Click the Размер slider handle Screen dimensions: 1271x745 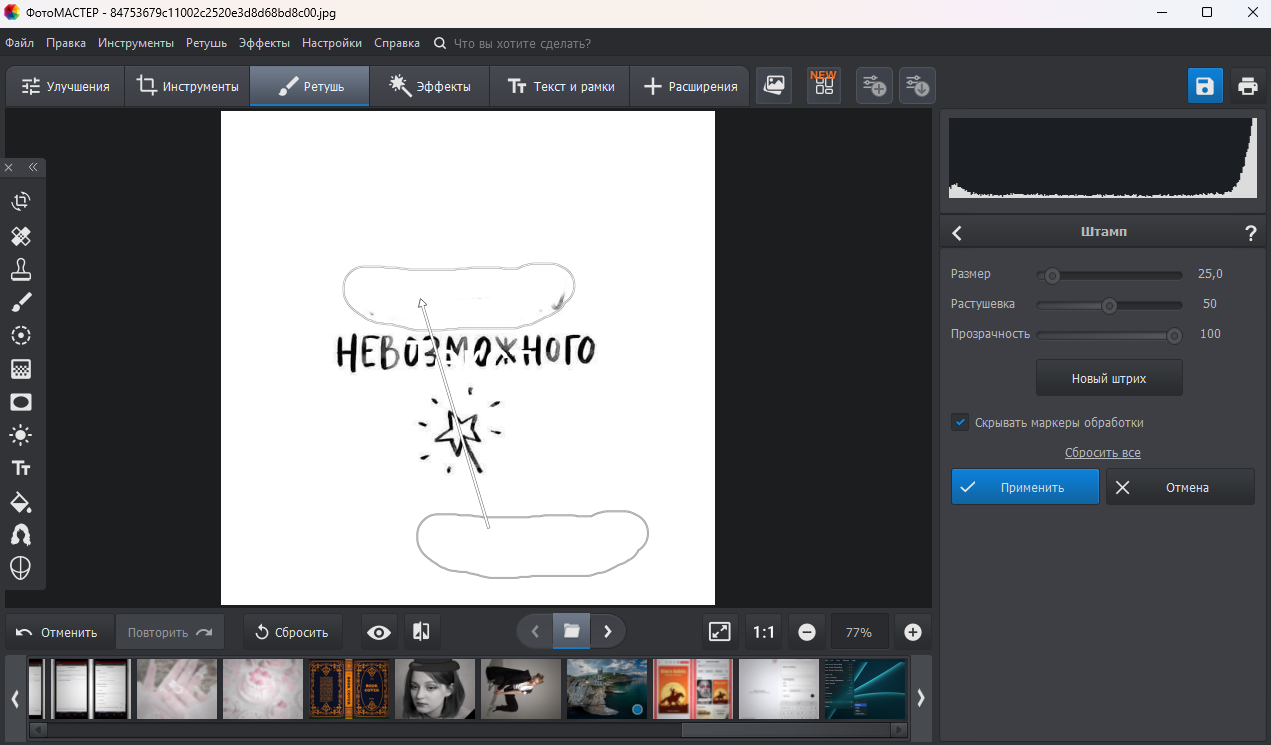point(1051,275)
